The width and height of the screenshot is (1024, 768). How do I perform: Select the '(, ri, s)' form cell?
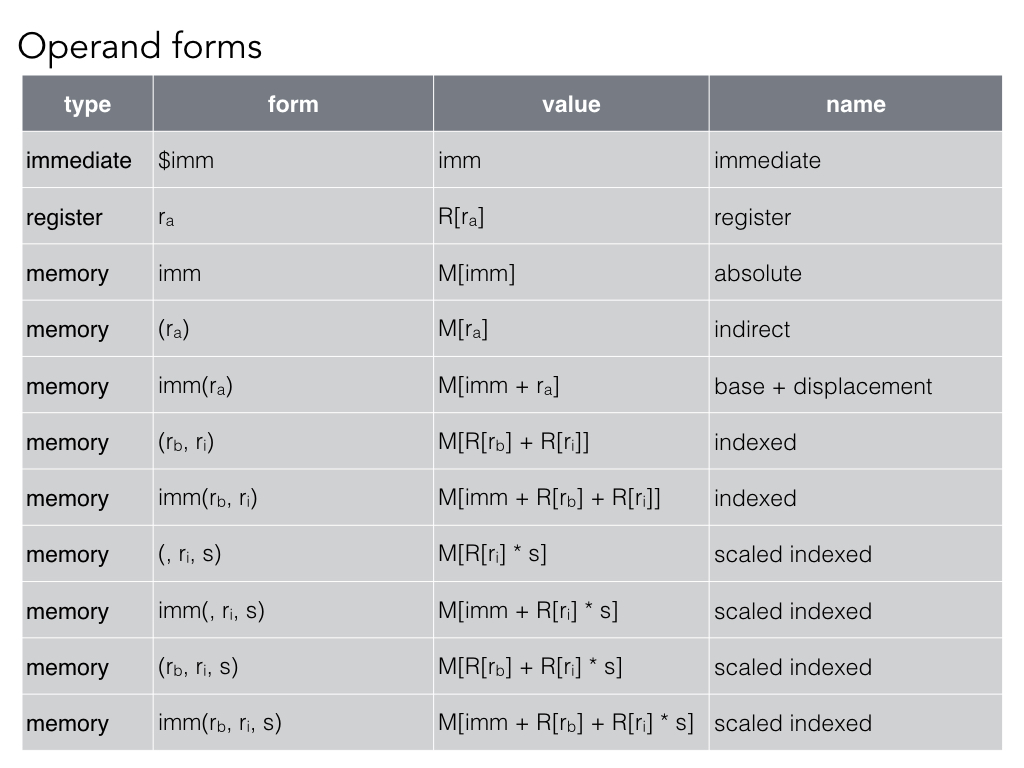point(189,554)
